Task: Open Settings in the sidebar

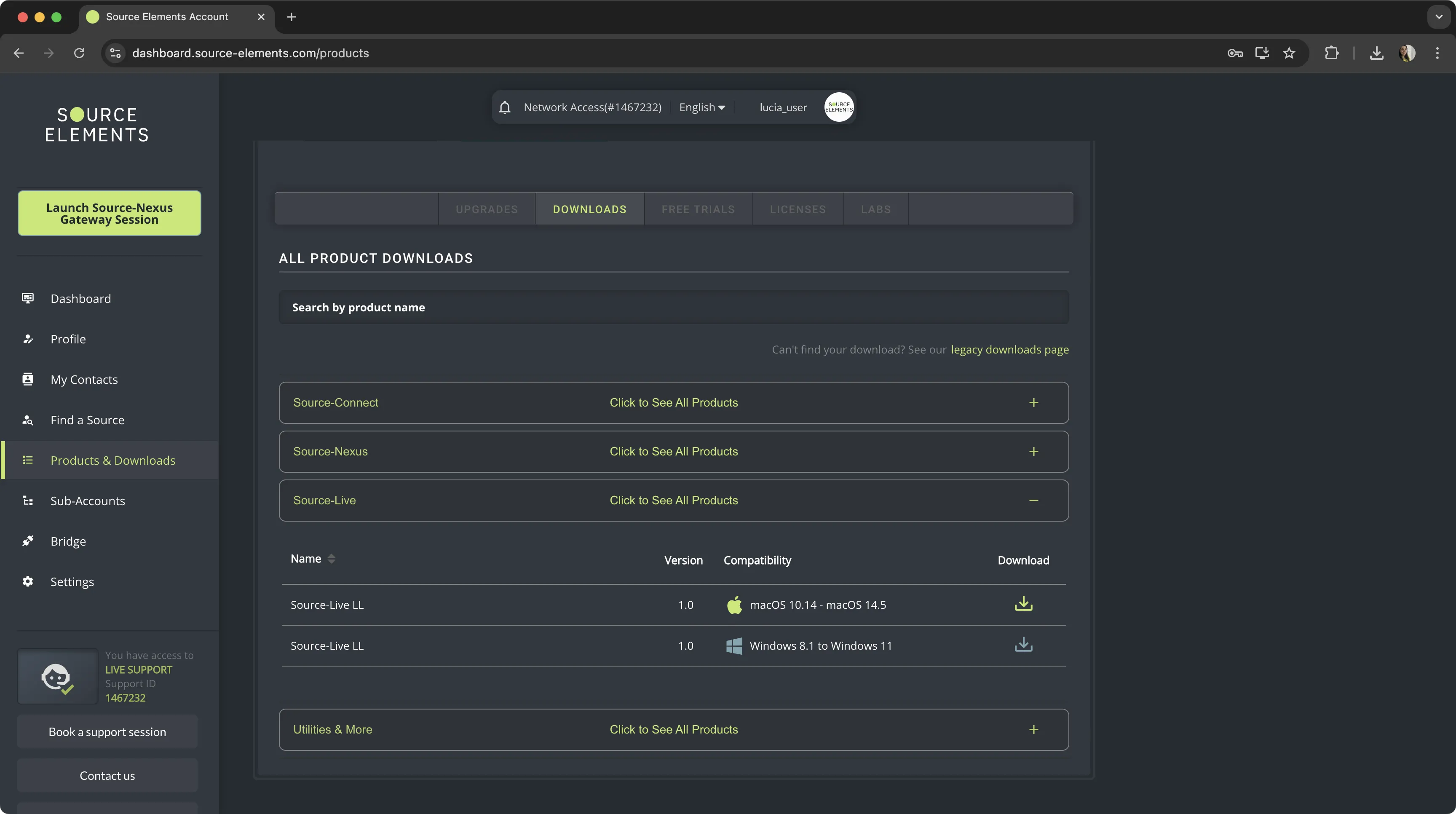Action: click(72, 582)
